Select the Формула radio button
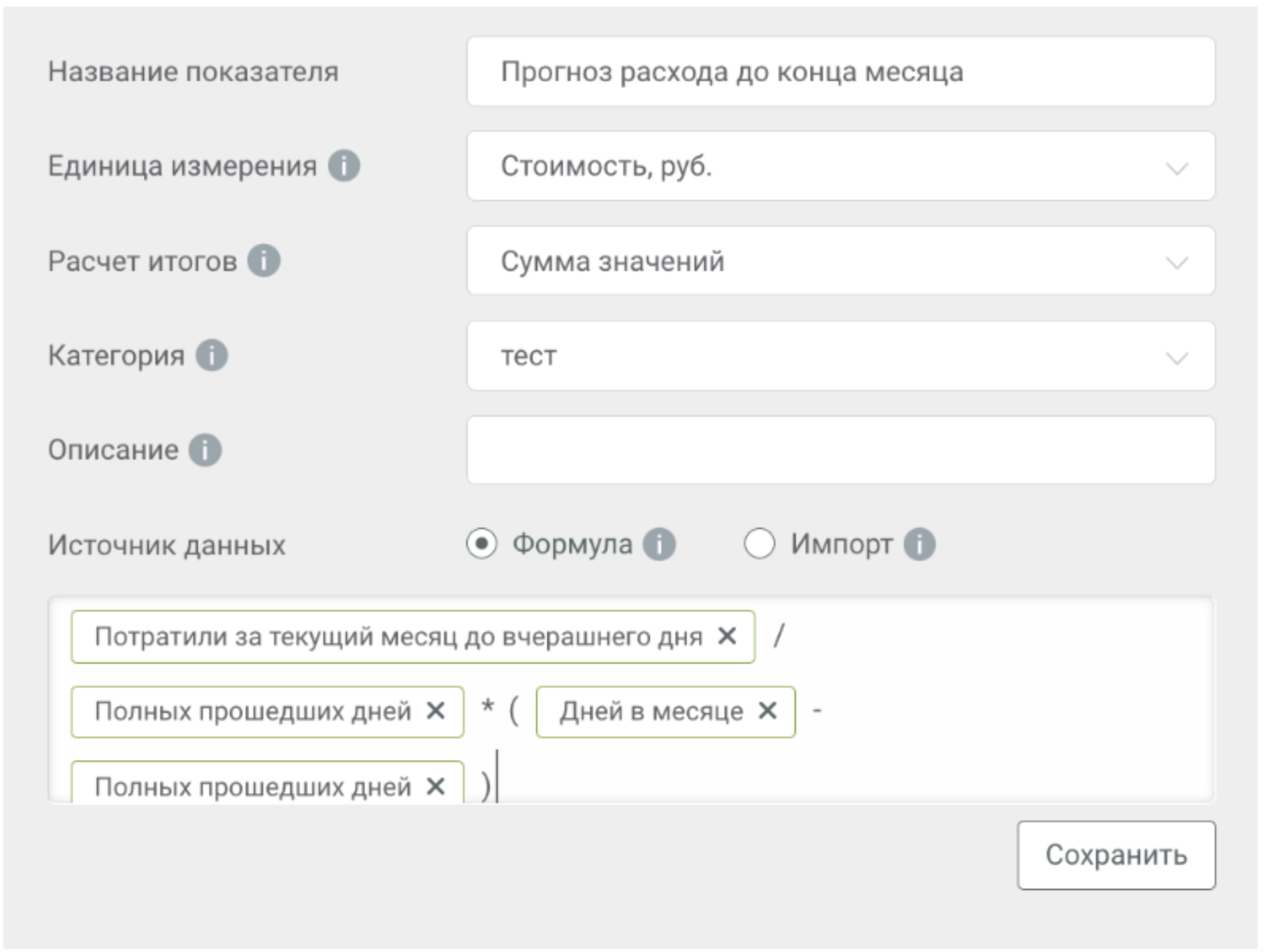Viewport: 1265px width, 952px height. tap(482, 544)
